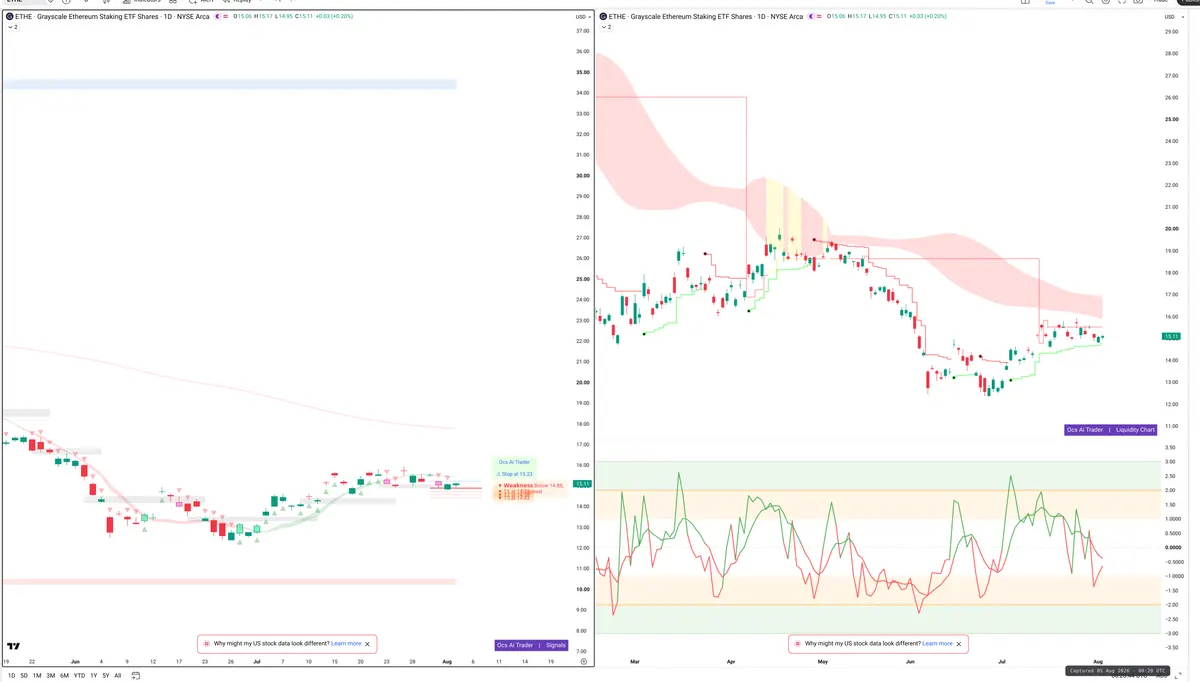This screenshot has width=1200, height=682.
Task: Expand the right chart indicator legend showing 2
Action: click(604, 27)
